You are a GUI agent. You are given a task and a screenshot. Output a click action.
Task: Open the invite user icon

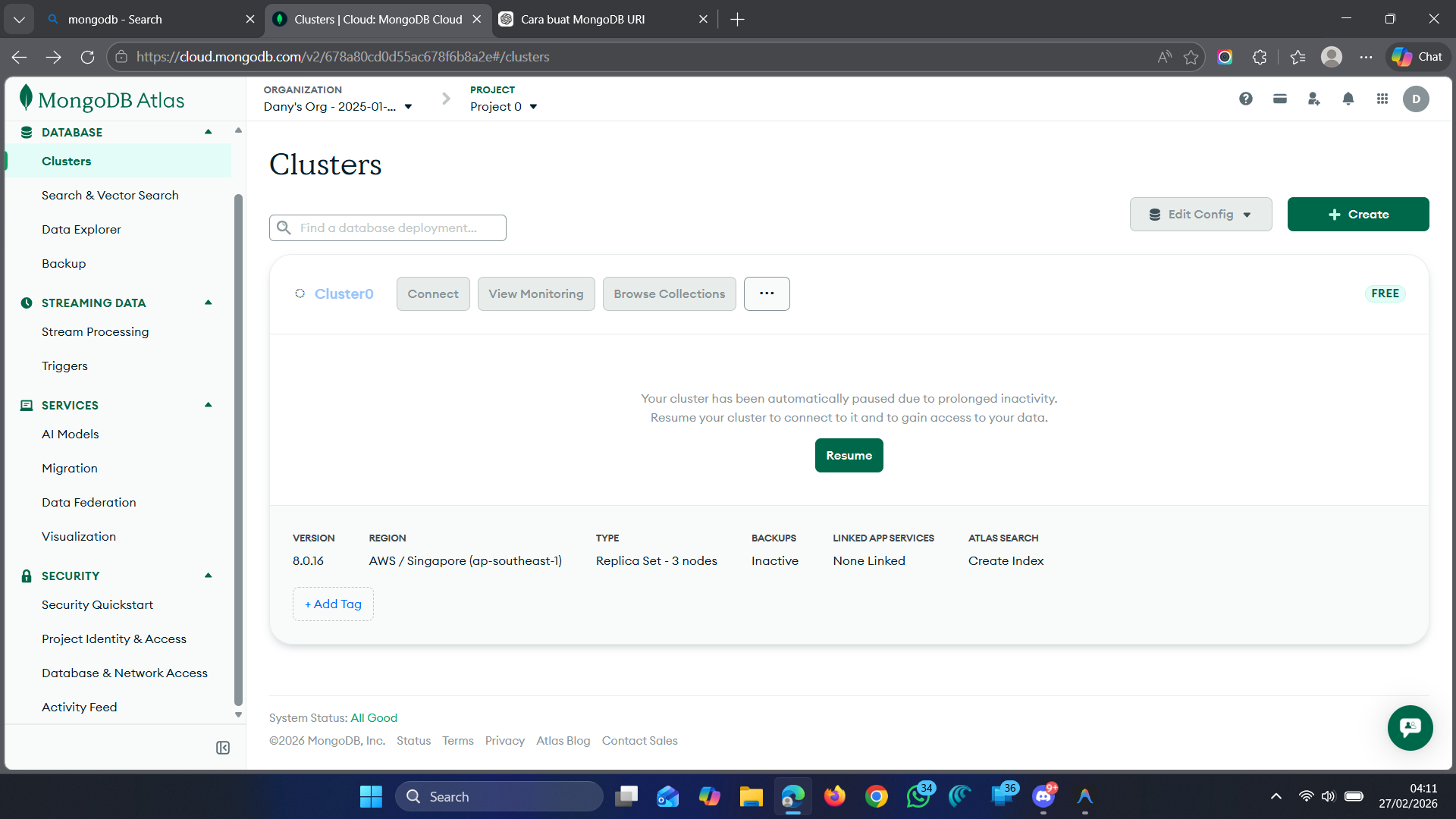1314,99
